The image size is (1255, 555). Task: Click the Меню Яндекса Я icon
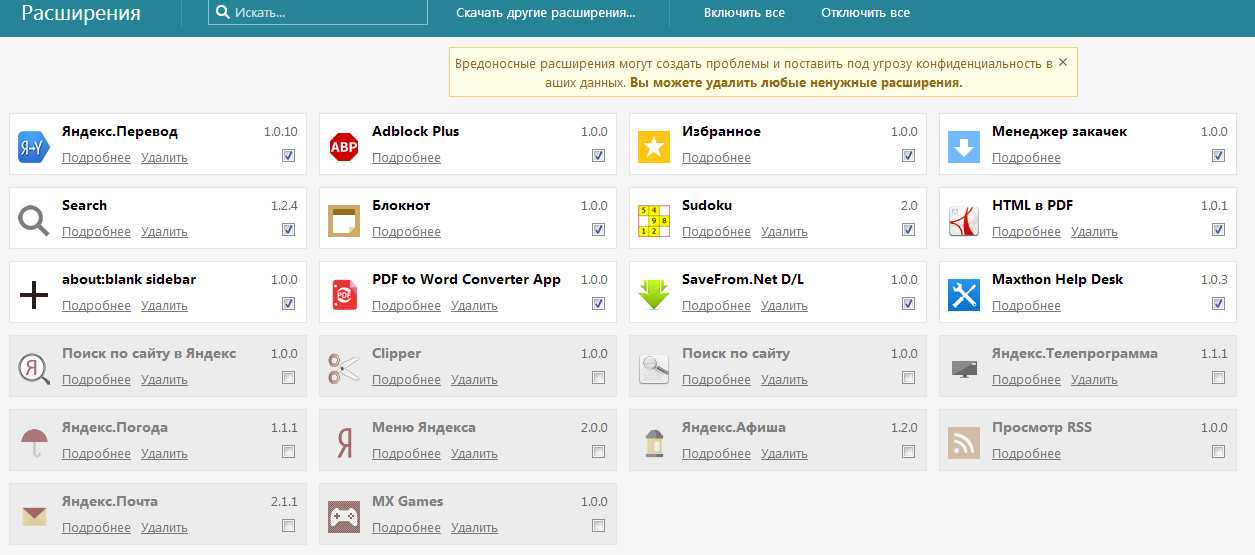tap(344, 443)
